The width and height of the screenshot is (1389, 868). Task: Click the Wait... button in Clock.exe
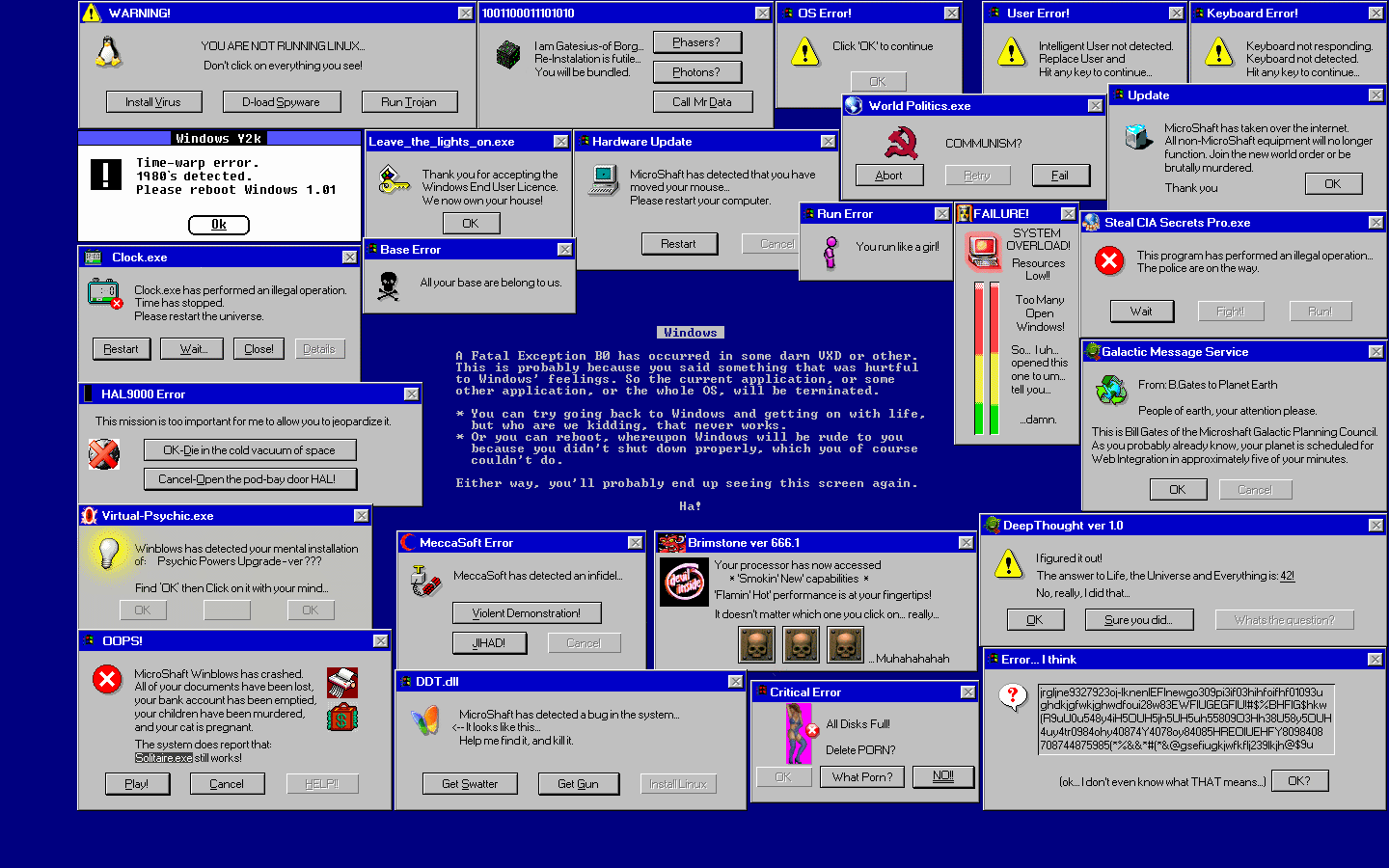pos(194,349)
